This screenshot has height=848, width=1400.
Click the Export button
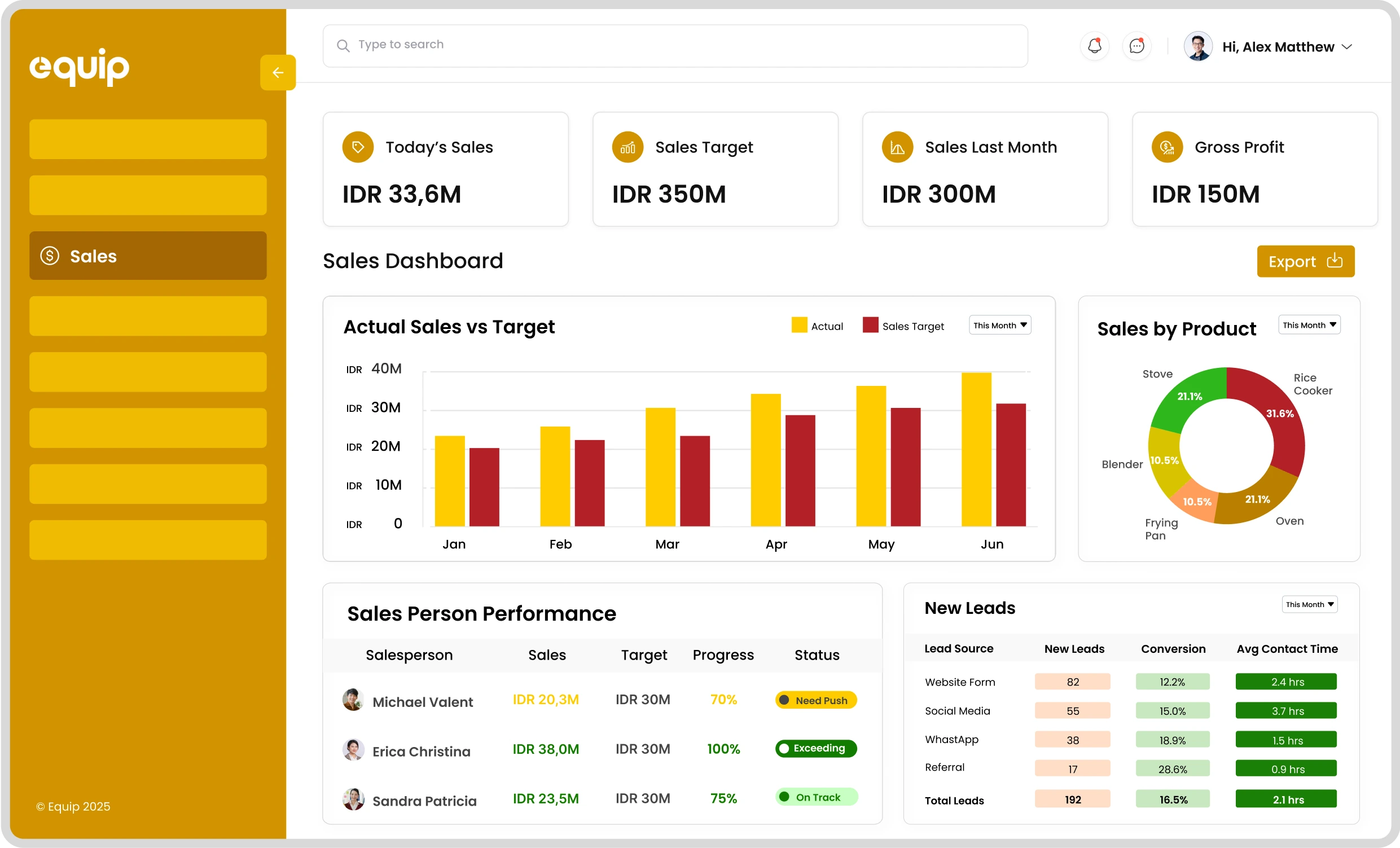click(x=1305, y=261)
